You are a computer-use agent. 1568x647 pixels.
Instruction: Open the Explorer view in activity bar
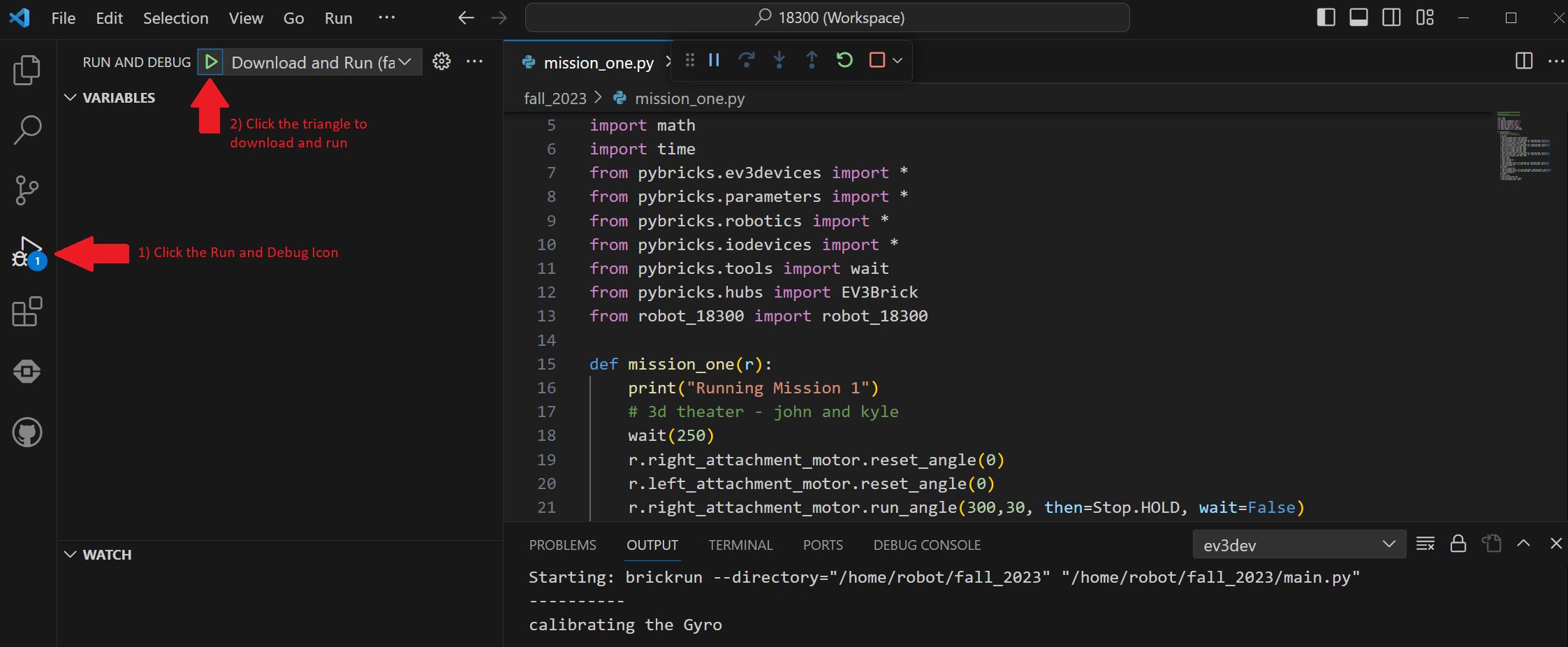tap(27, 70)
